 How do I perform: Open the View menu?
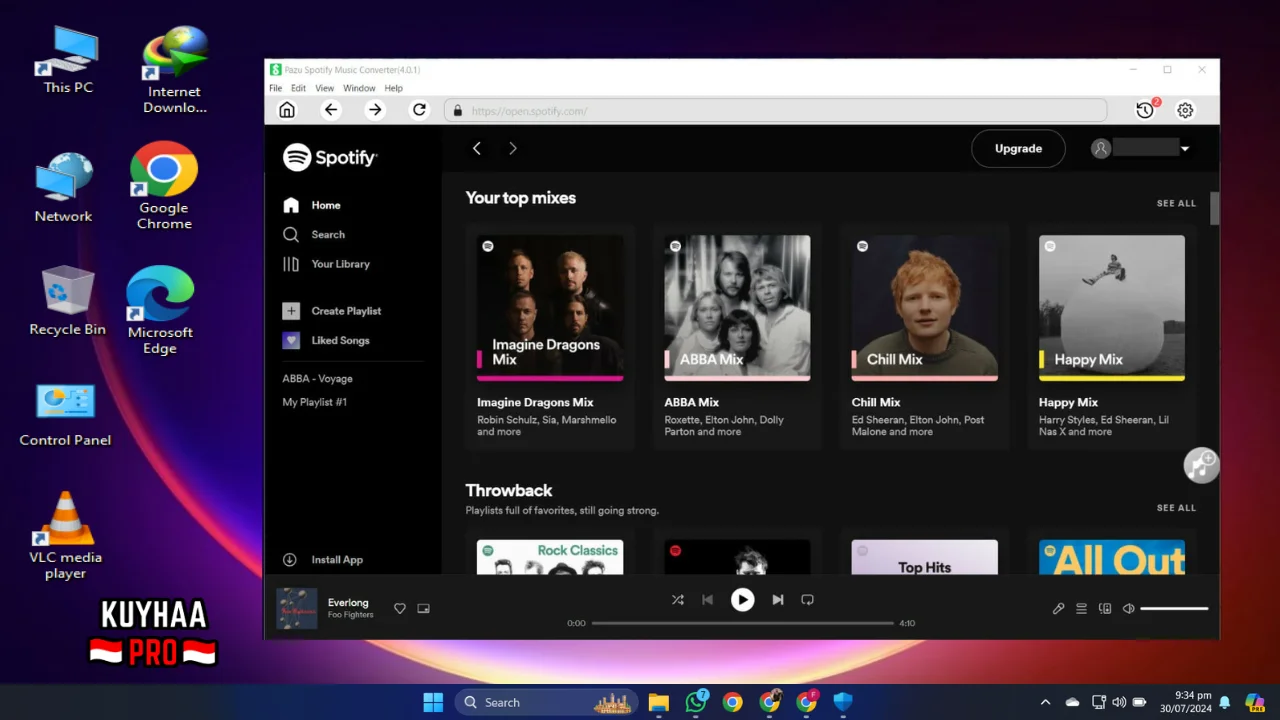pyautogui.click(x=325, y=88)
